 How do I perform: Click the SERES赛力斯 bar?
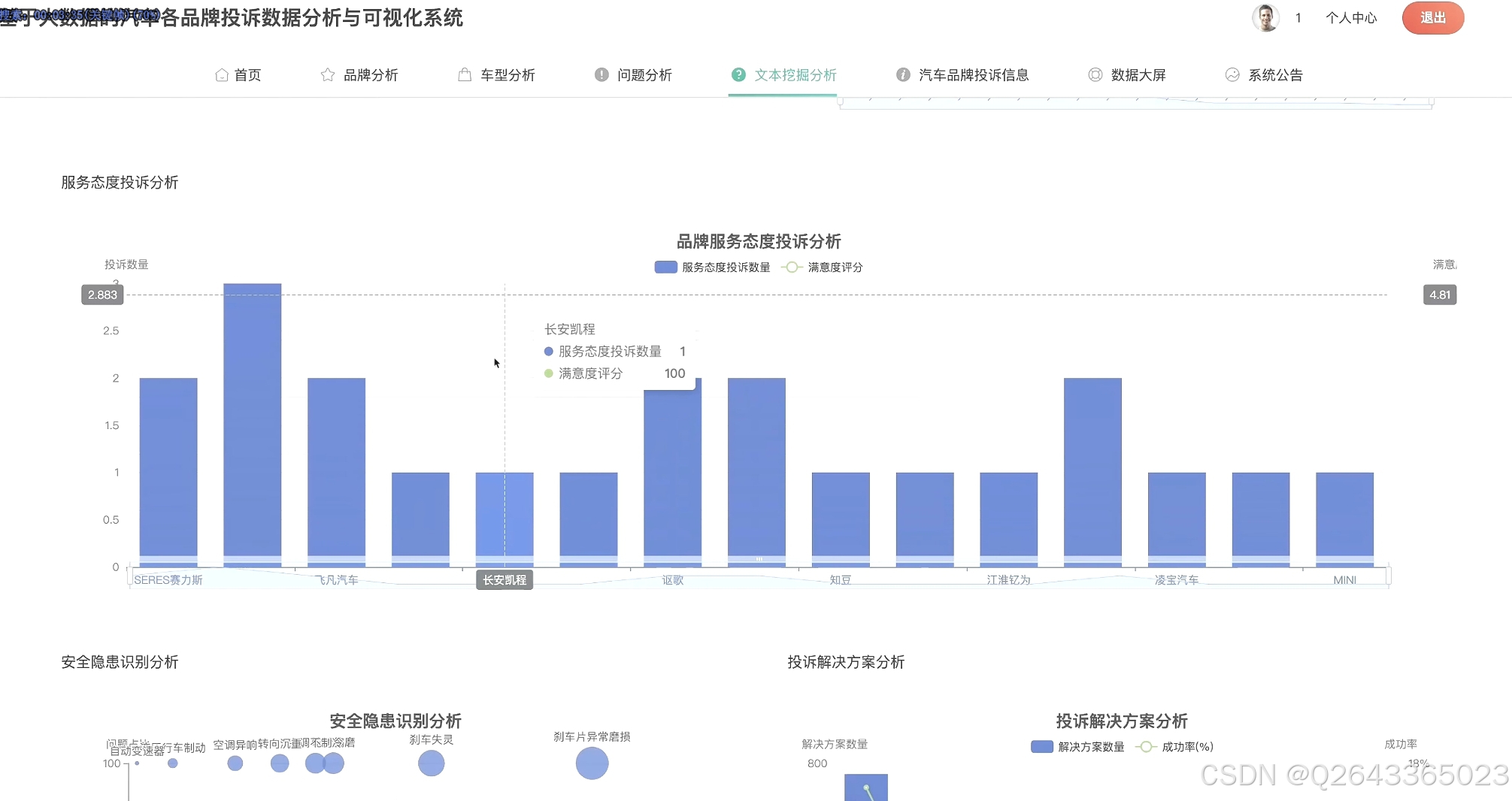point(168,472)
